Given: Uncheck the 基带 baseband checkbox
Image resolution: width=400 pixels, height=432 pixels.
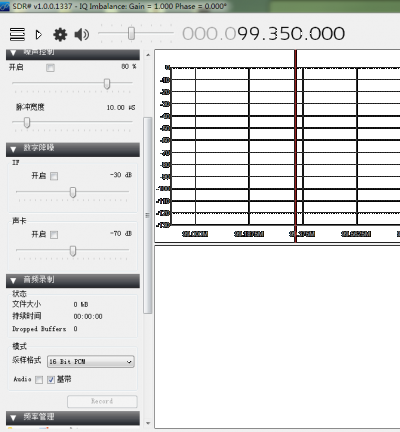Looking at the screenshot, I should [51, 380].
